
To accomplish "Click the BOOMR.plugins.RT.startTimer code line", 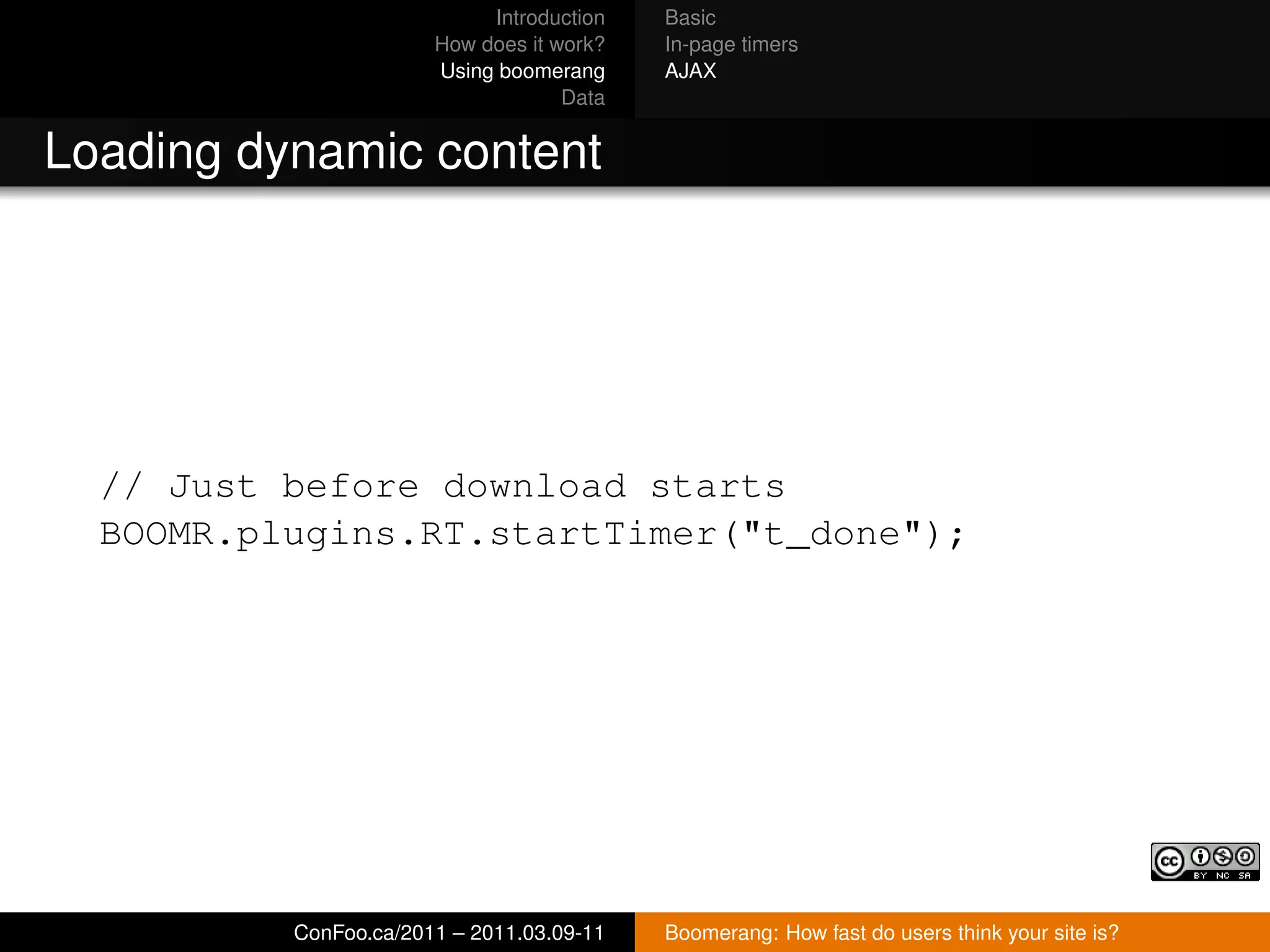I will [532, 534].
